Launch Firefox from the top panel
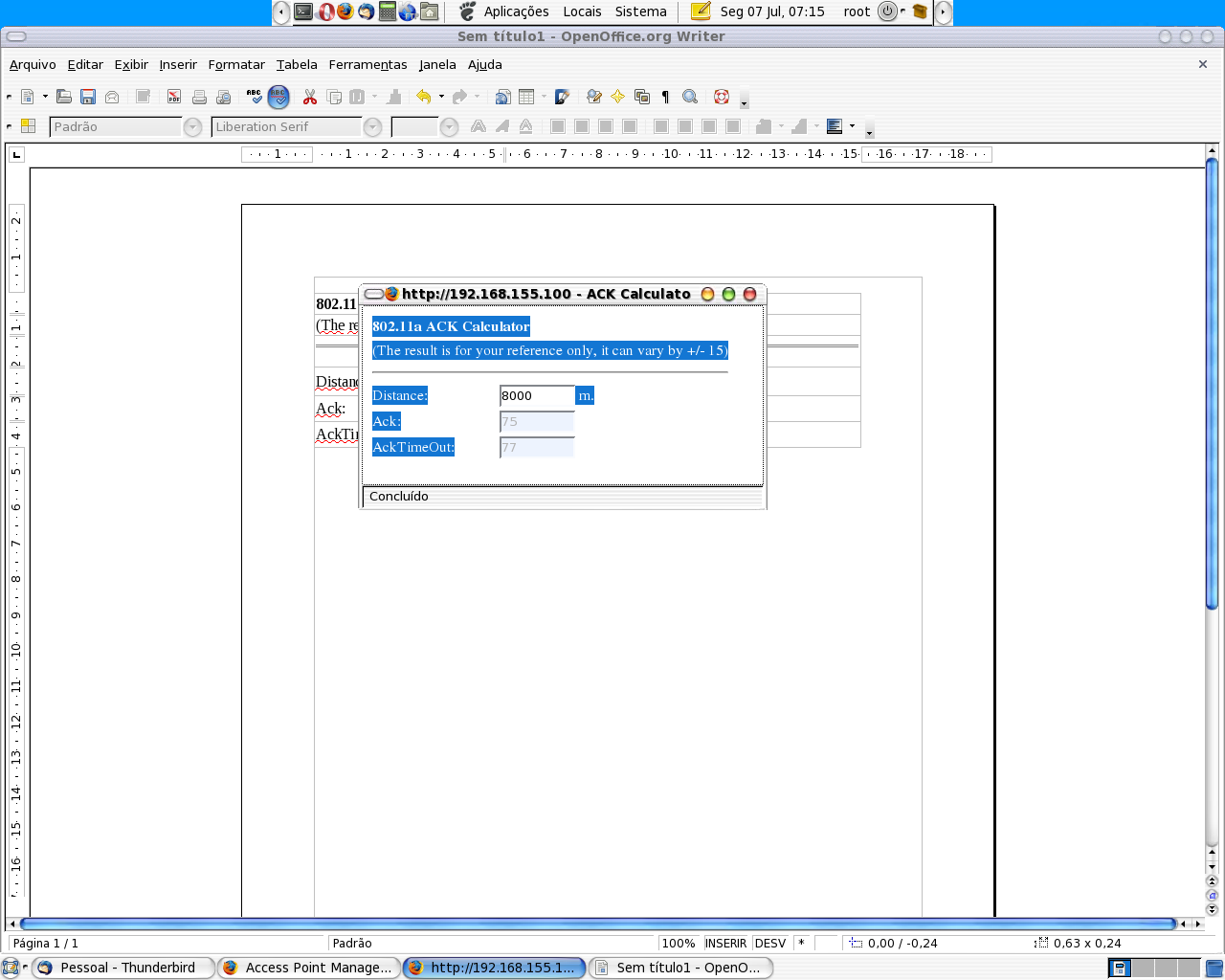Viewport: 1225px width, 980px height. (345, 11)
